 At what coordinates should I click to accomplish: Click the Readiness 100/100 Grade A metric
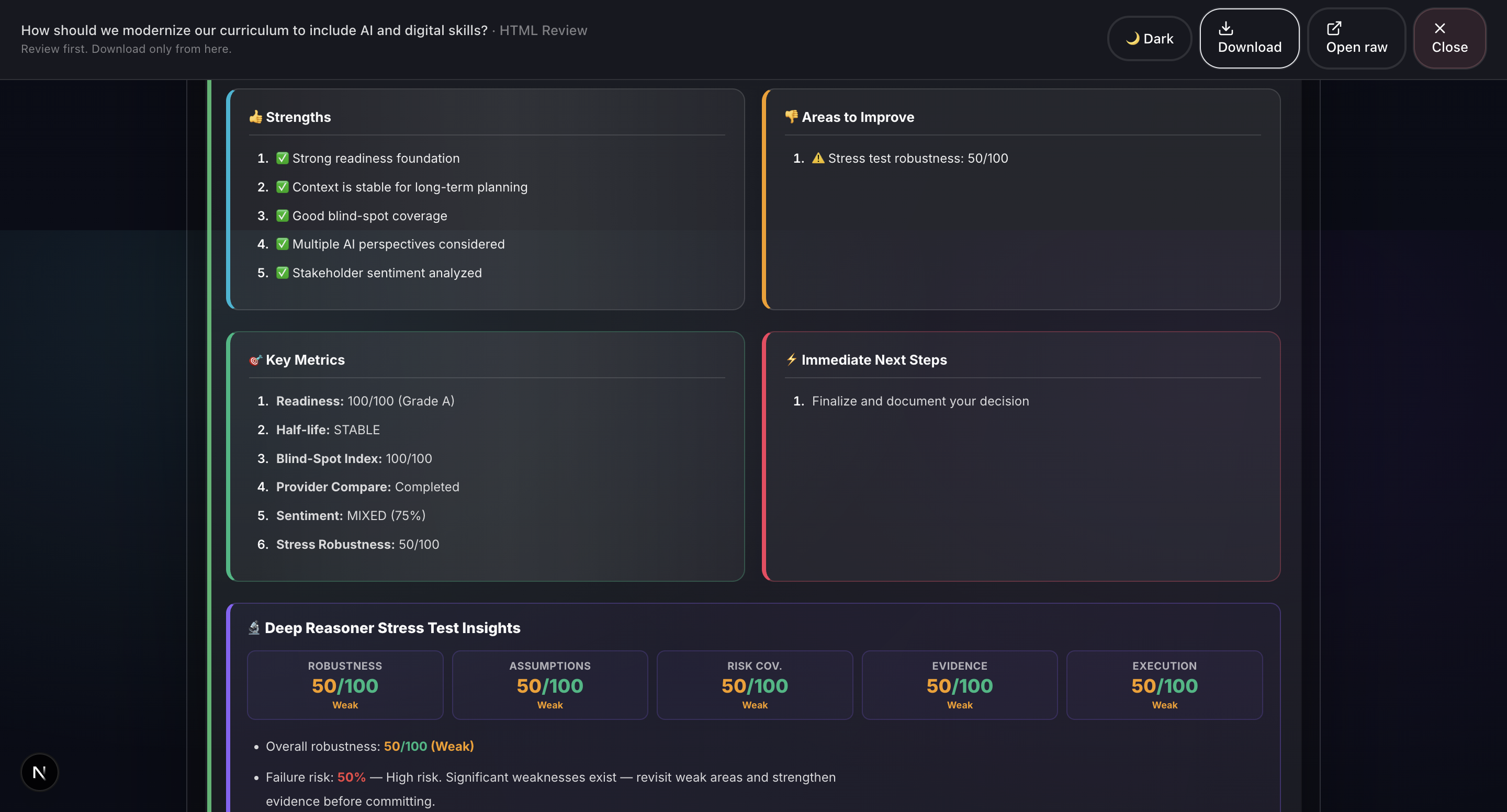(365, 401)
